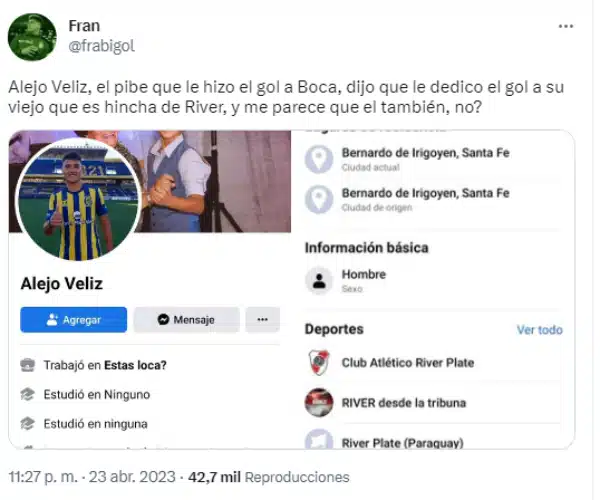Click the briefcase icon next to Trabajó en
This screenshot has width=600, height=500.
click(x=28, y=365)
